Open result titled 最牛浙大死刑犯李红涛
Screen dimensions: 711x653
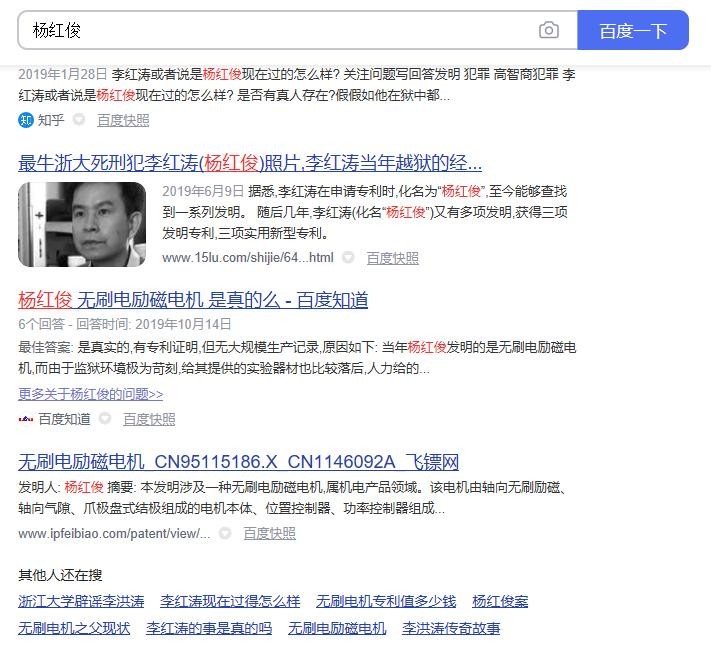(x=250, y=163)
